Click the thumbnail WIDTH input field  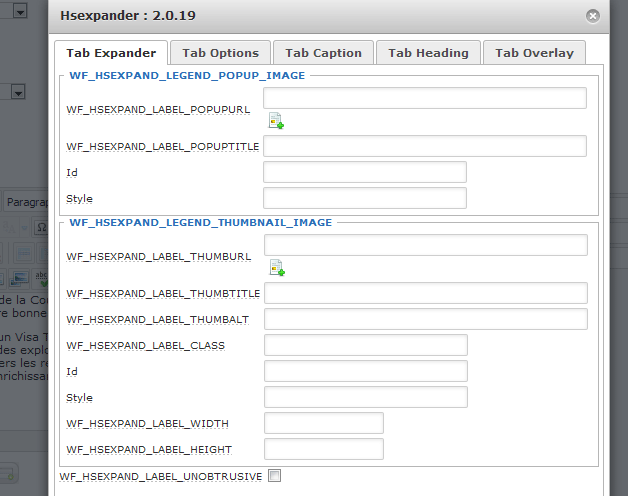tap(323, 423)
